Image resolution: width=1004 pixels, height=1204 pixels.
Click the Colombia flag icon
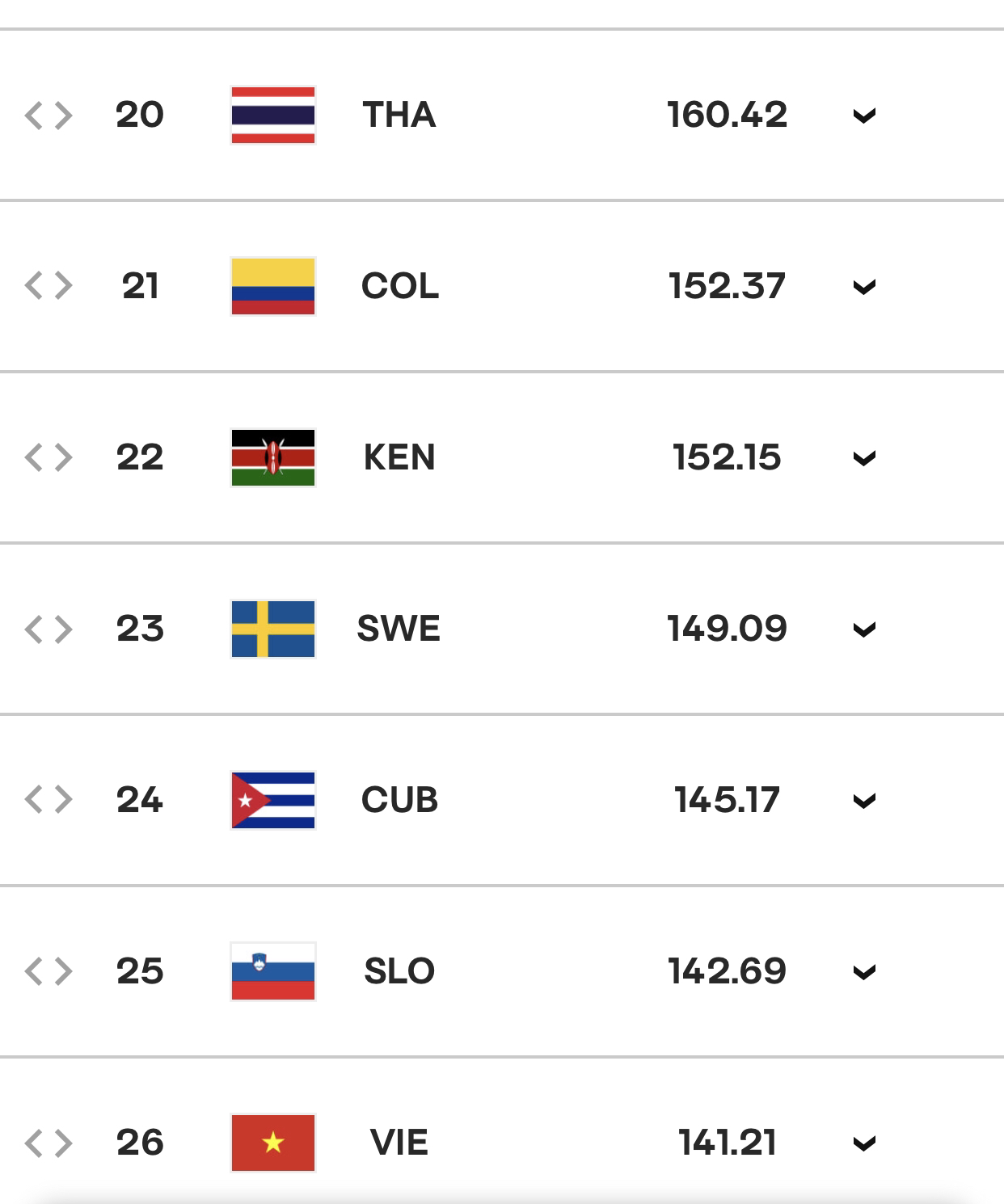[x=273, y=286]
